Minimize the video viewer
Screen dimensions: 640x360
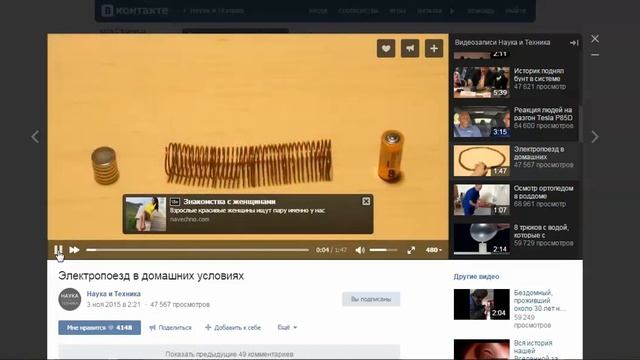(595, 55)
